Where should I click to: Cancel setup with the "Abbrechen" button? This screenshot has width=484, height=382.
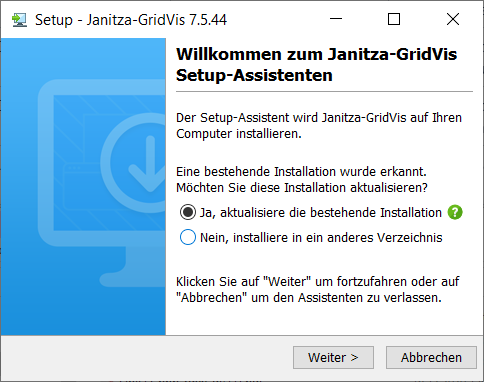point(431,357)
